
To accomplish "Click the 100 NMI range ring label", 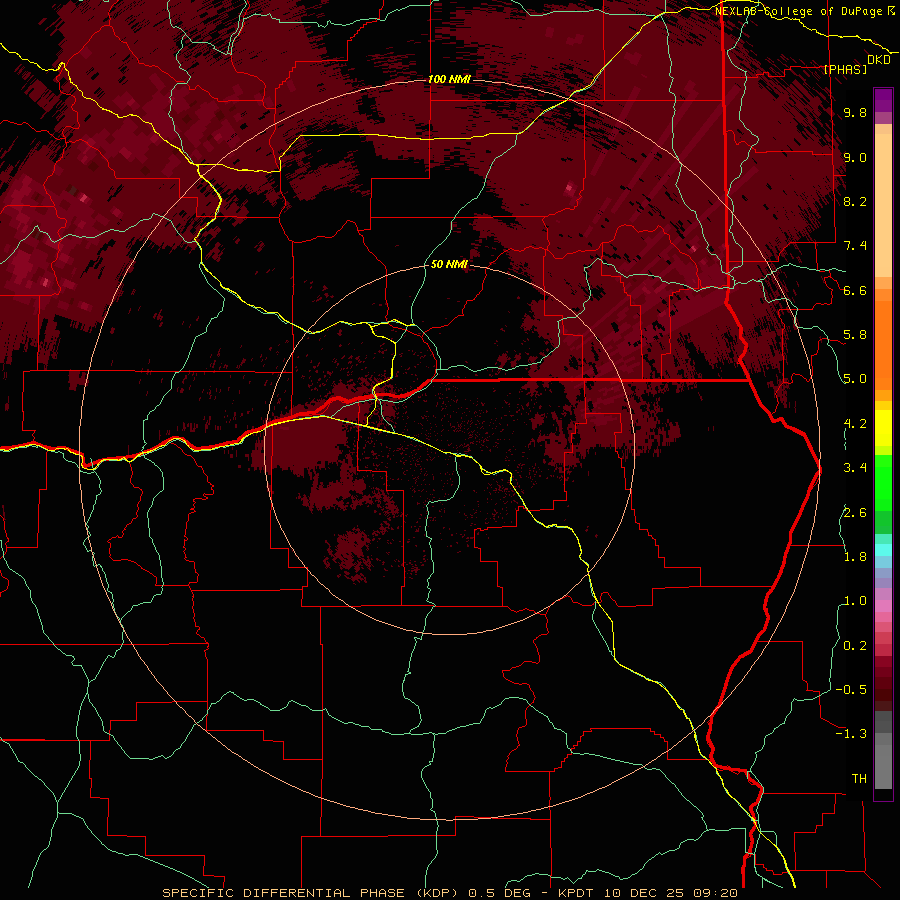I will tap(449, 79).
